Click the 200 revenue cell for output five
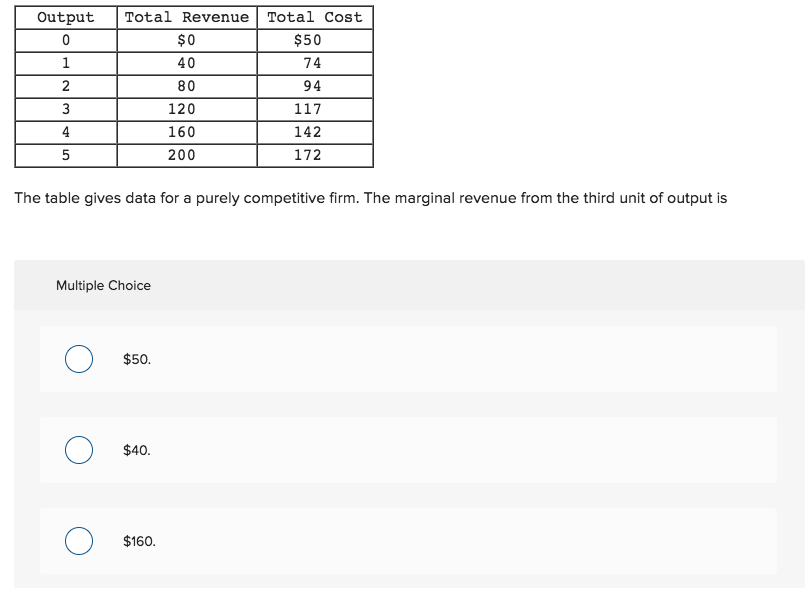811x596 pixels. 184,155
